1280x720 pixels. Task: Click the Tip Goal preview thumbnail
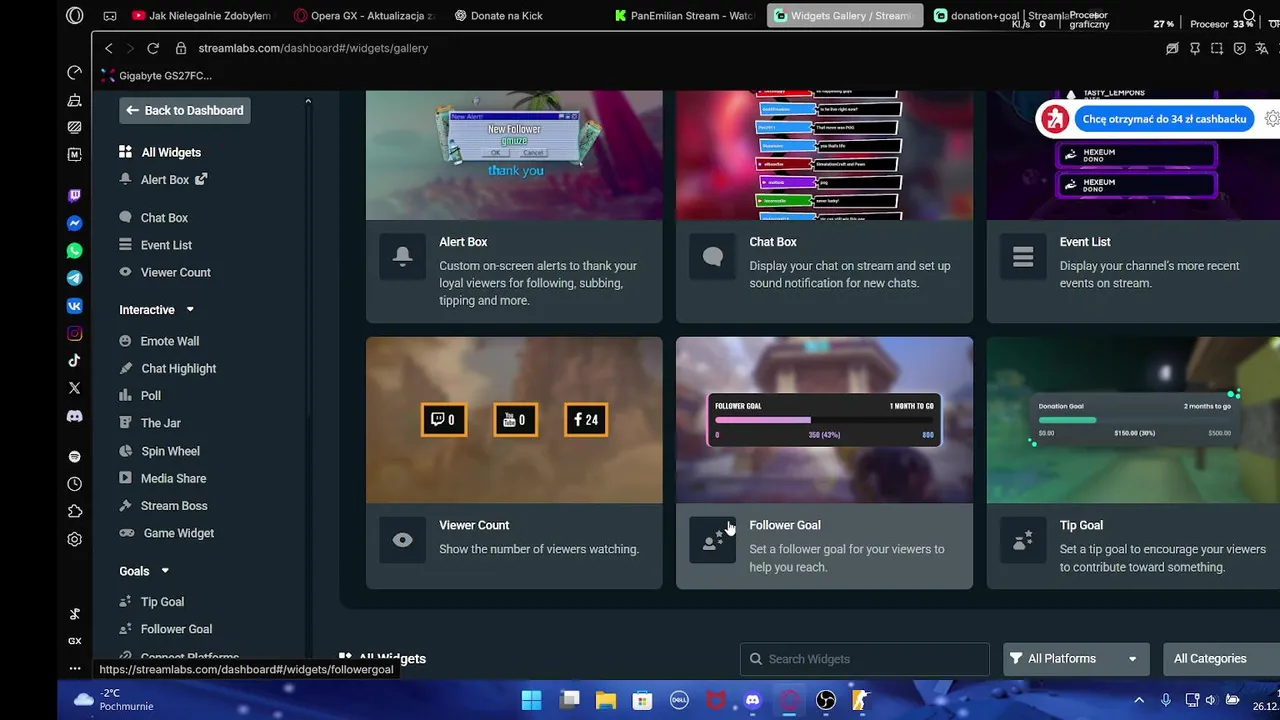[1133, 420]
